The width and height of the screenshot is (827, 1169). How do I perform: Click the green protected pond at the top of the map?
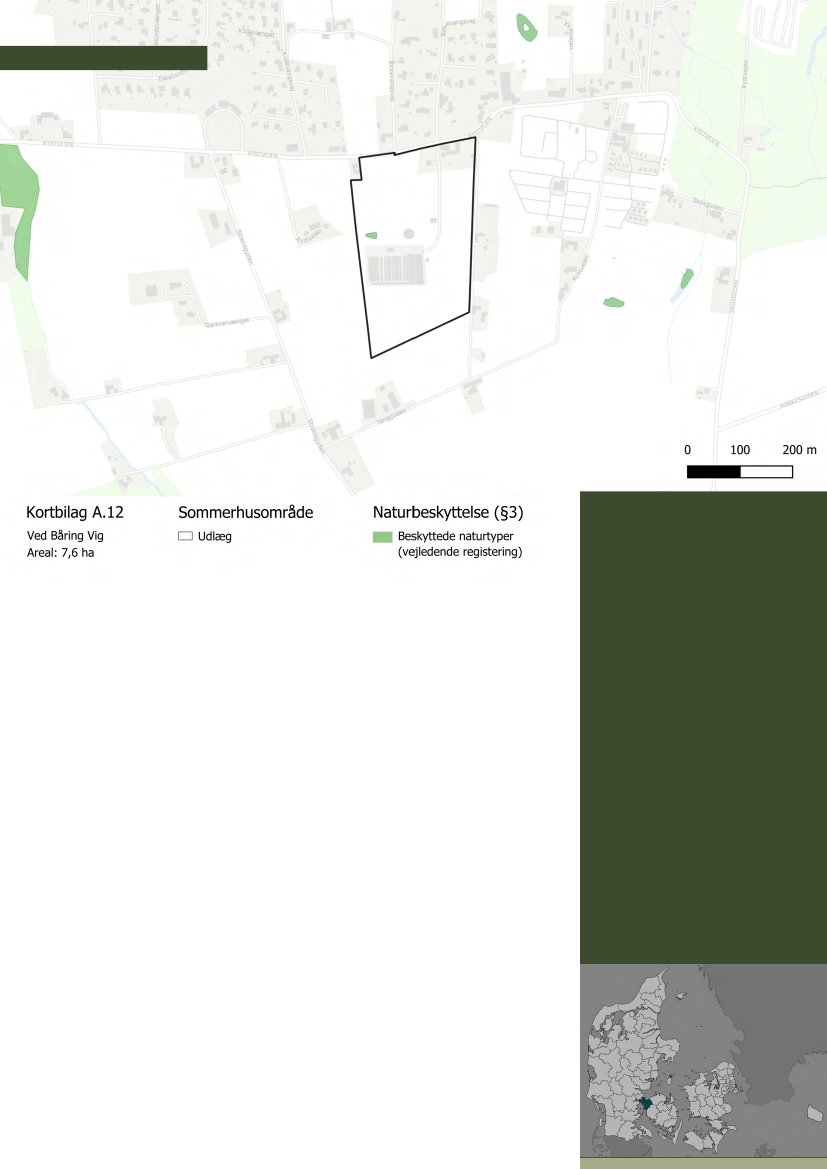pos(524,27)
